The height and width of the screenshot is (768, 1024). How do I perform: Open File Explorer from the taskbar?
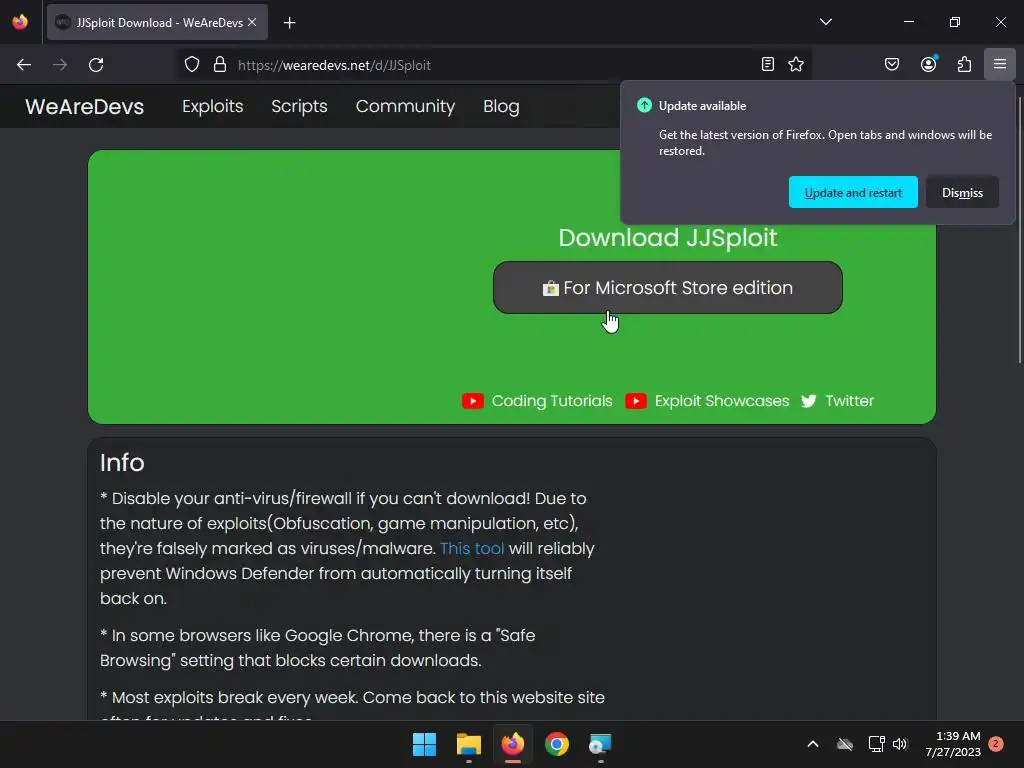(469, 744)
